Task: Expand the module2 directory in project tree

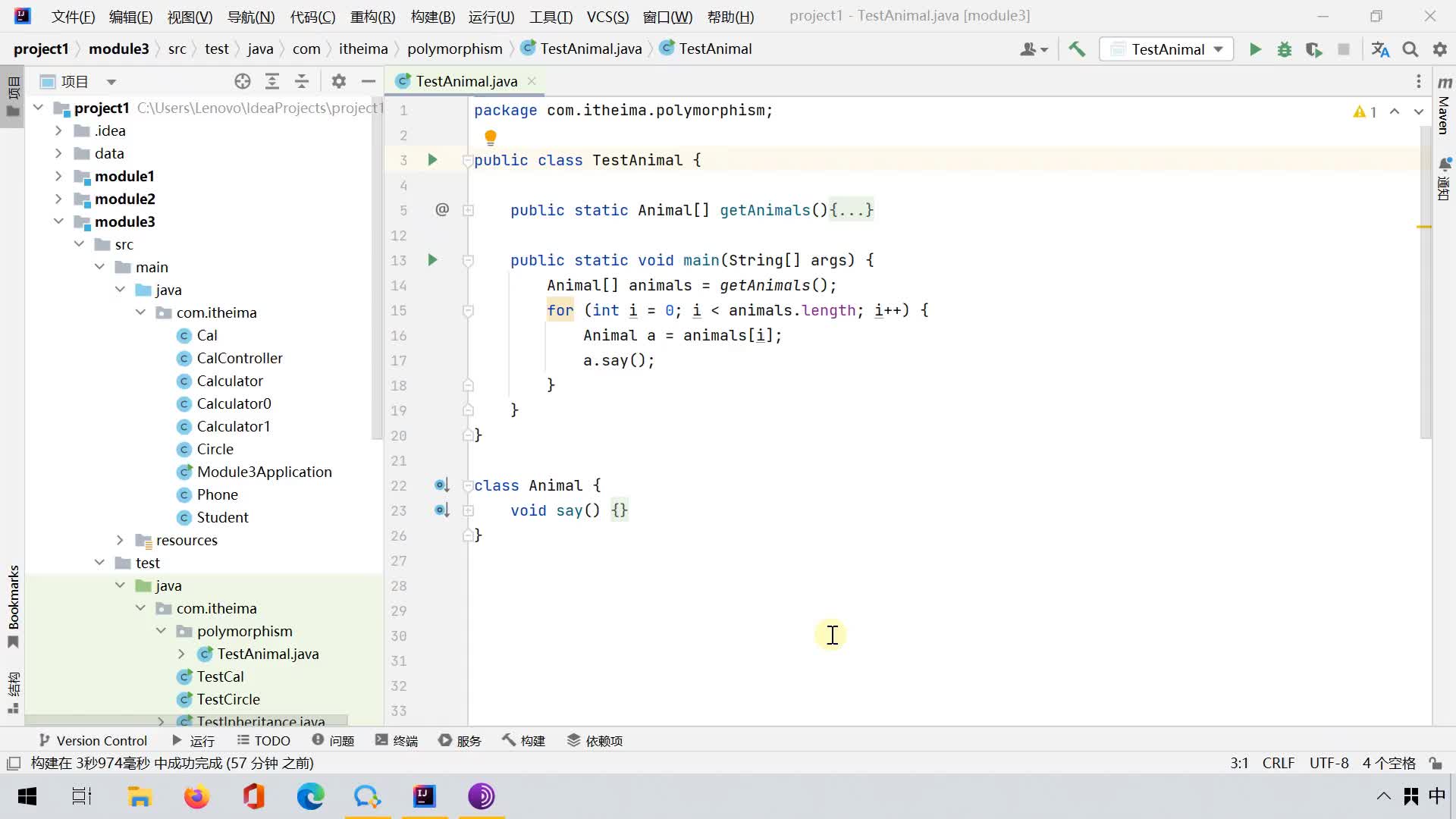Action: coord(58,198)
